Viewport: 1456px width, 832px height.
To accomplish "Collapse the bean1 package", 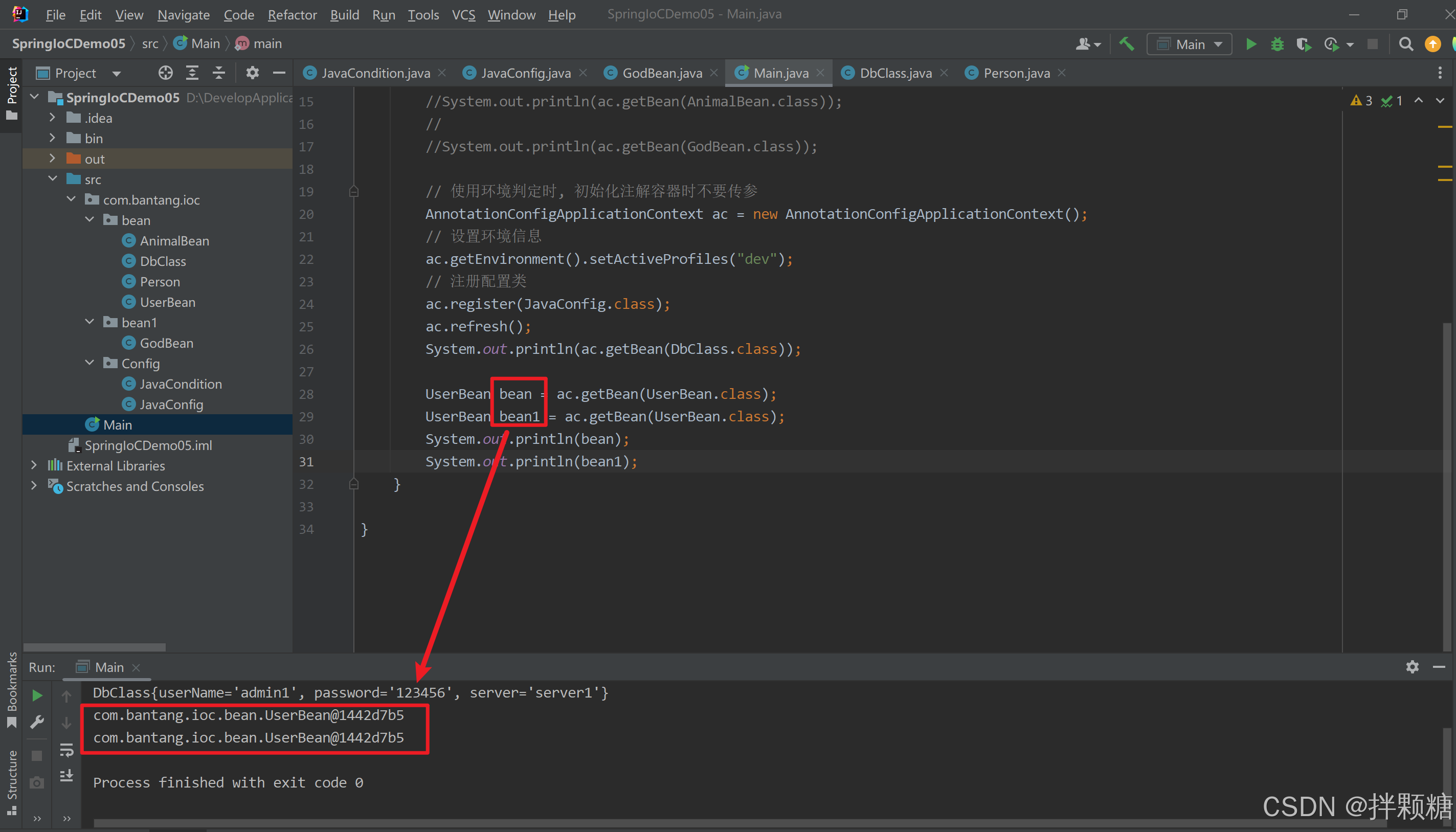I will coord(89,322).
